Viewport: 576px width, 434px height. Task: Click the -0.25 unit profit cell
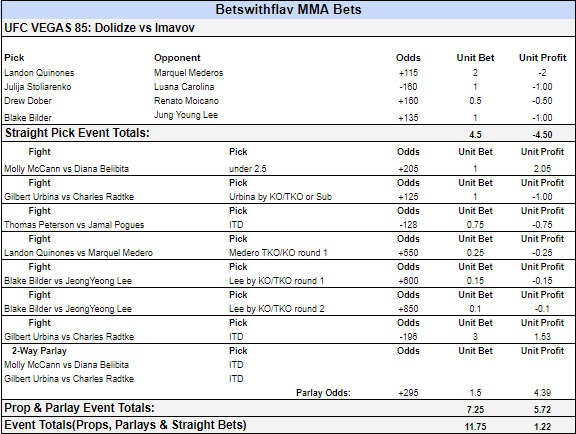coord(542,253)
